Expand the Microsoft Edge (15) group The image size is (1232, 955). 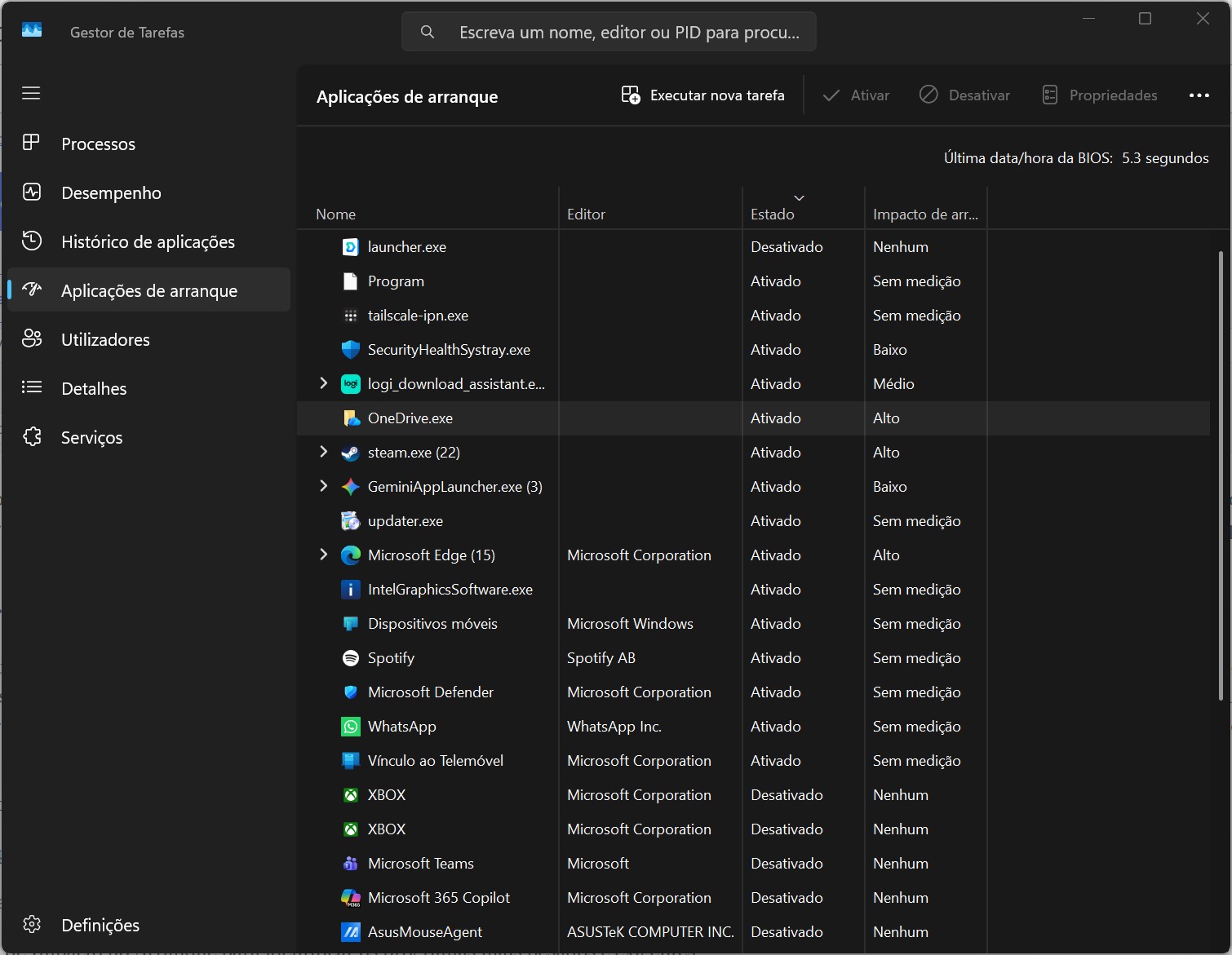click(x=323, y=555)
